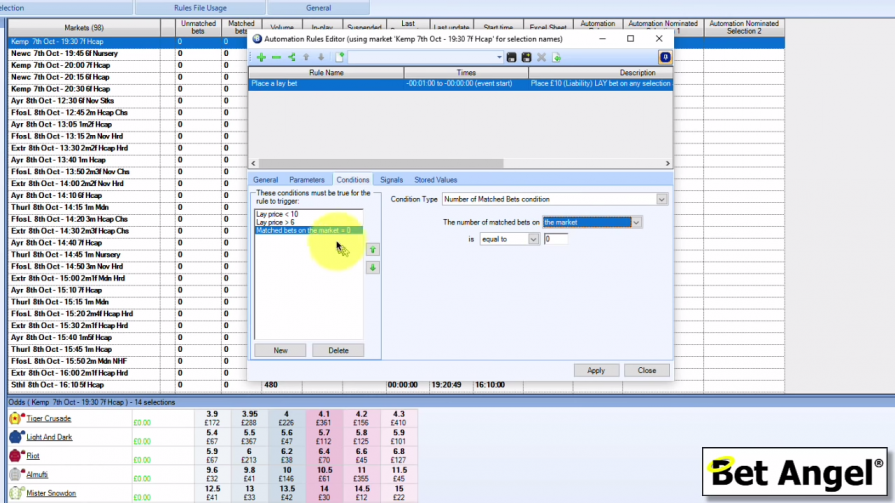Toggle the pin icon at the editor toolbar's right
Viewport: 895px width, 503px height.
point(665,57)
